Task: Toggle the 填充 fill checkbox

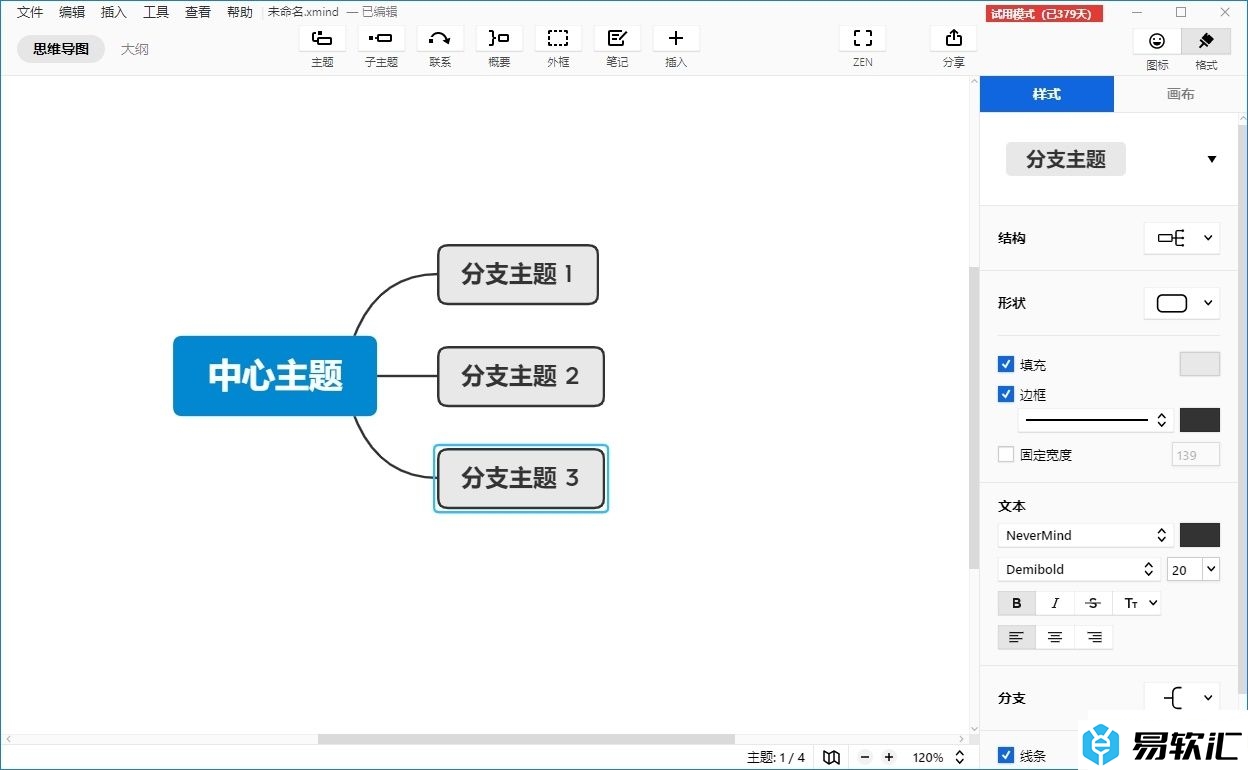Action: coord(1006,364)
